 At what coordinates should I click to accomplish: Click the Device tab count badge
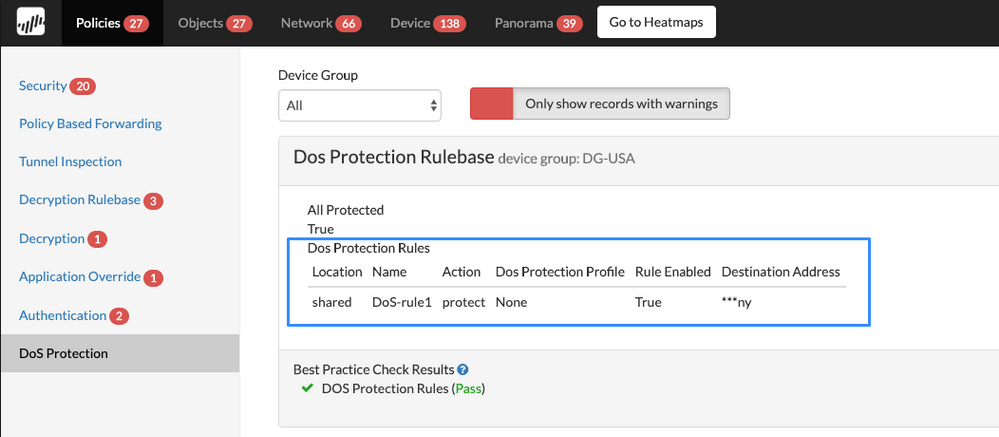(450, 23)
